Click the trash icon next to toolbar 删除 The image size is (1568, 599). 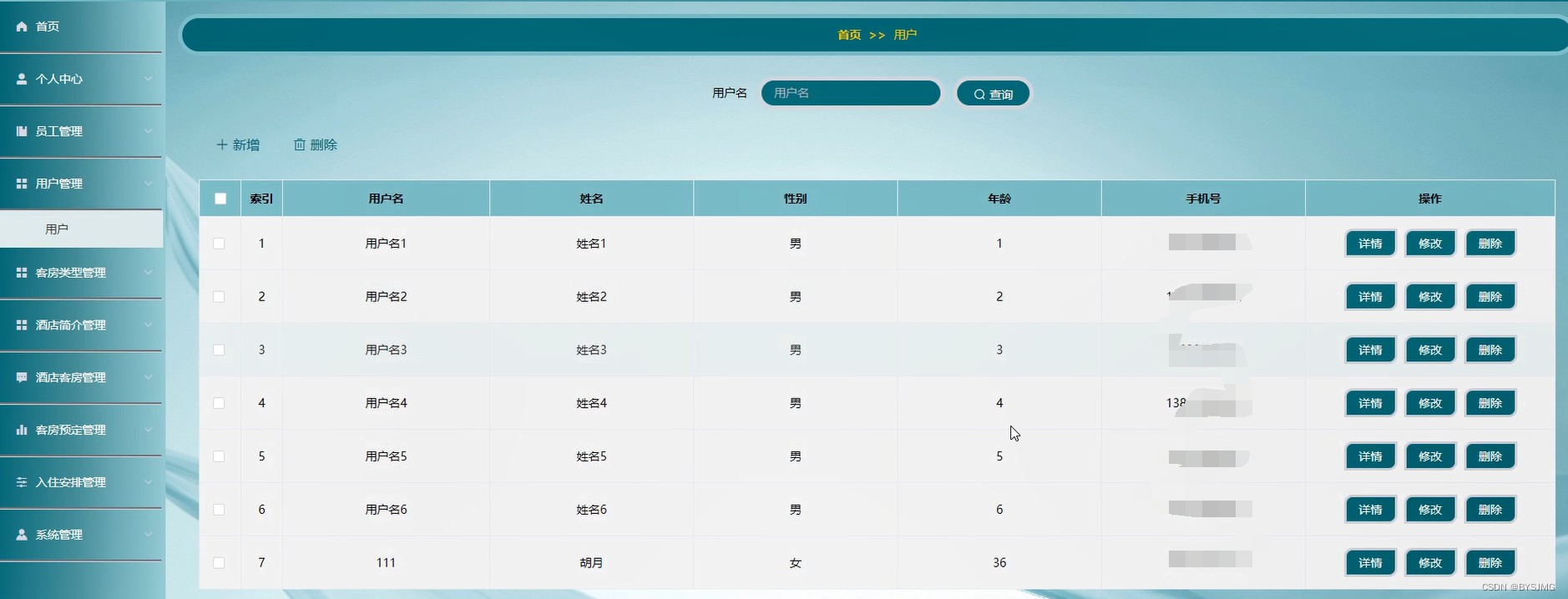click(300, 144)
